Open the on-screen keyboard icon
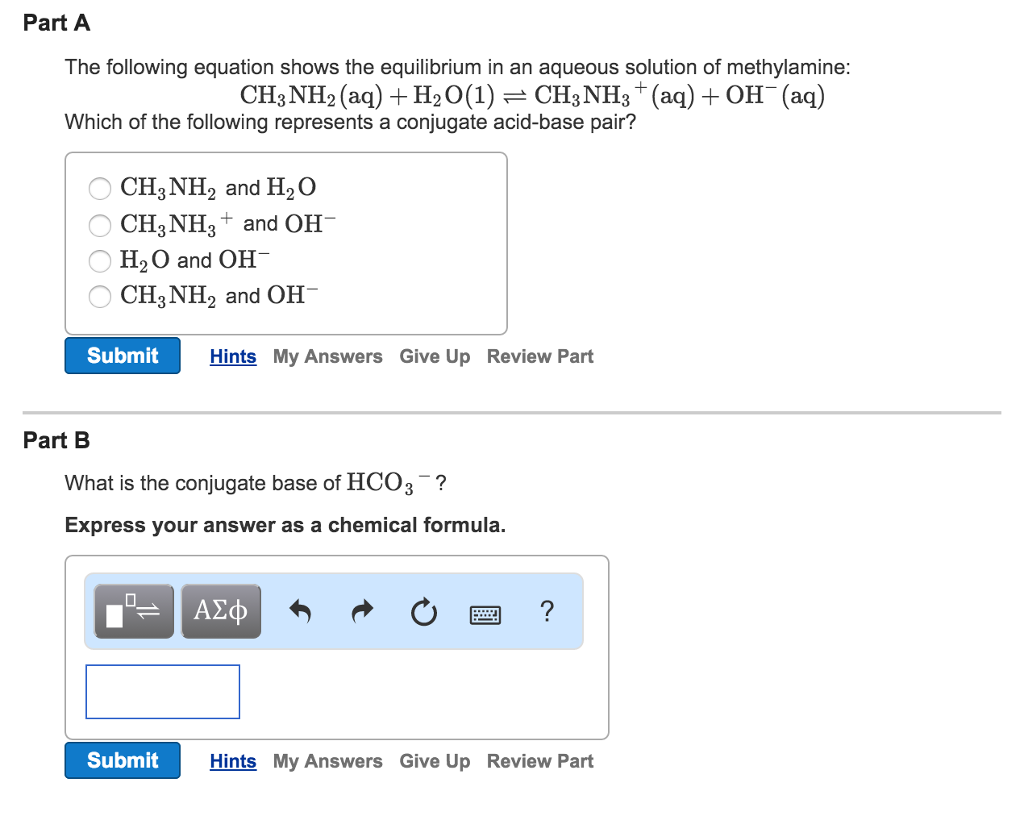The image size is (1024, 816). tap(485, 611)
